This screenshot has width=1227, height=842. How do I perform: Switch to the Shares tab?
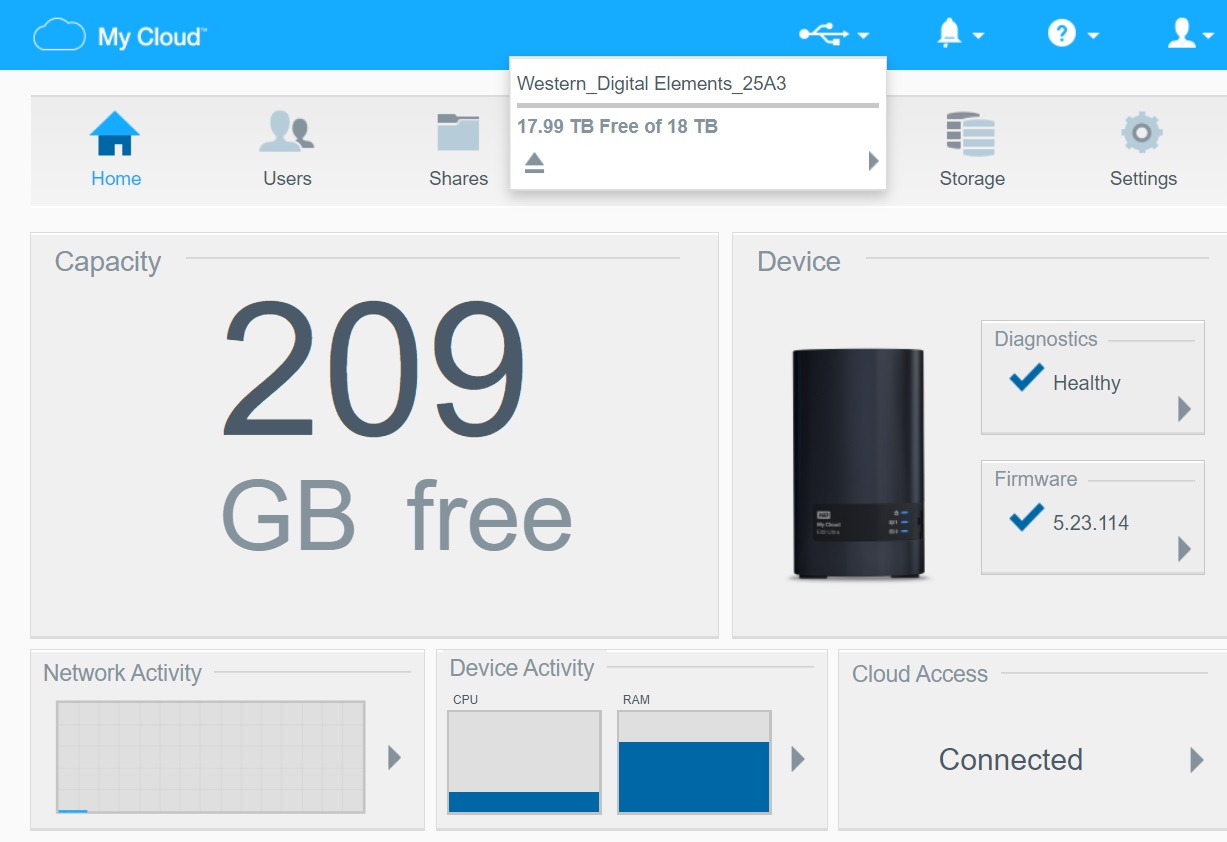coord(458,150)
